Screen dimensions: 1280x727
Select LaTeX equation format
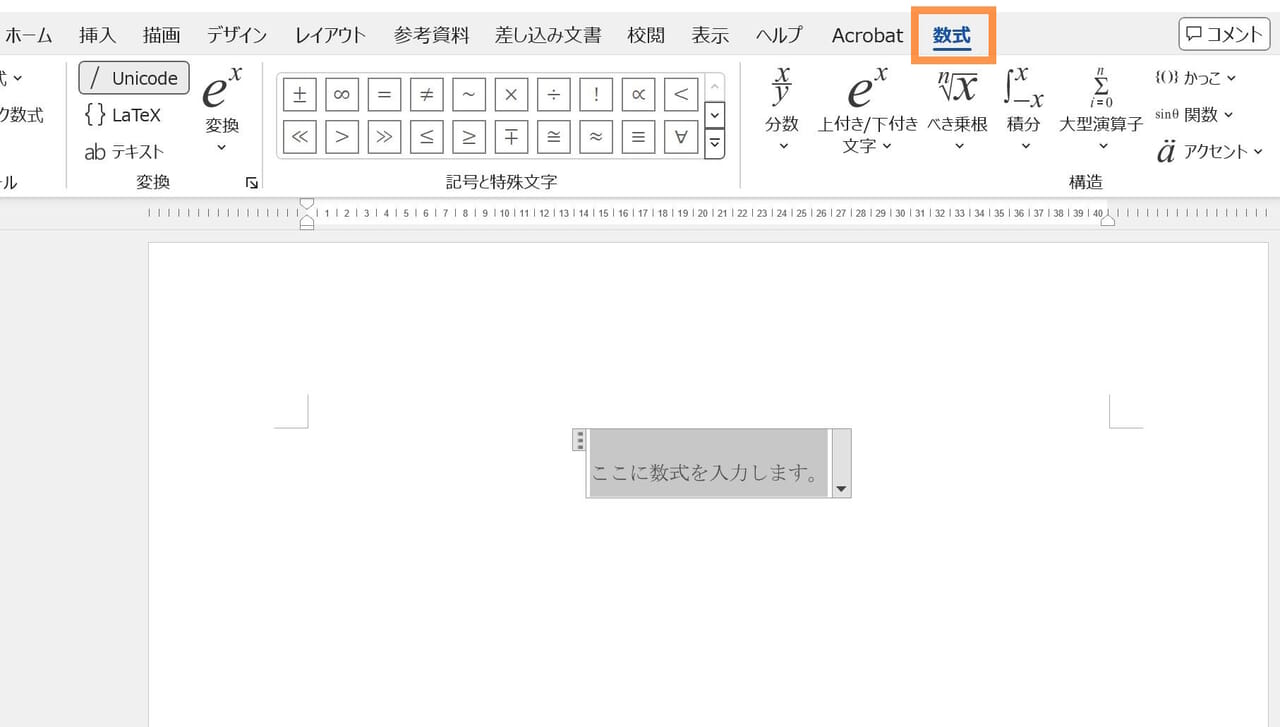click(123, 115)
